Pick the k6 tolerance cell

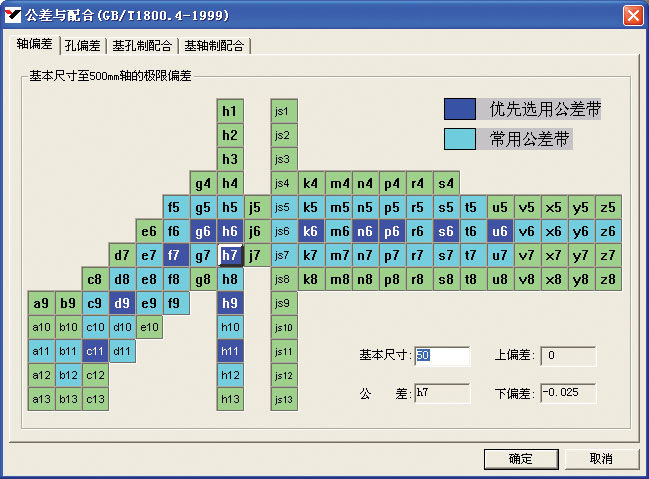(x=311, y=231)
